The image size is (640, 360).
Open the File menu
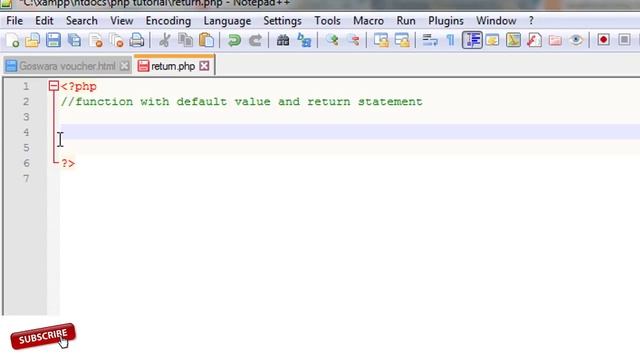coord(14,21)
